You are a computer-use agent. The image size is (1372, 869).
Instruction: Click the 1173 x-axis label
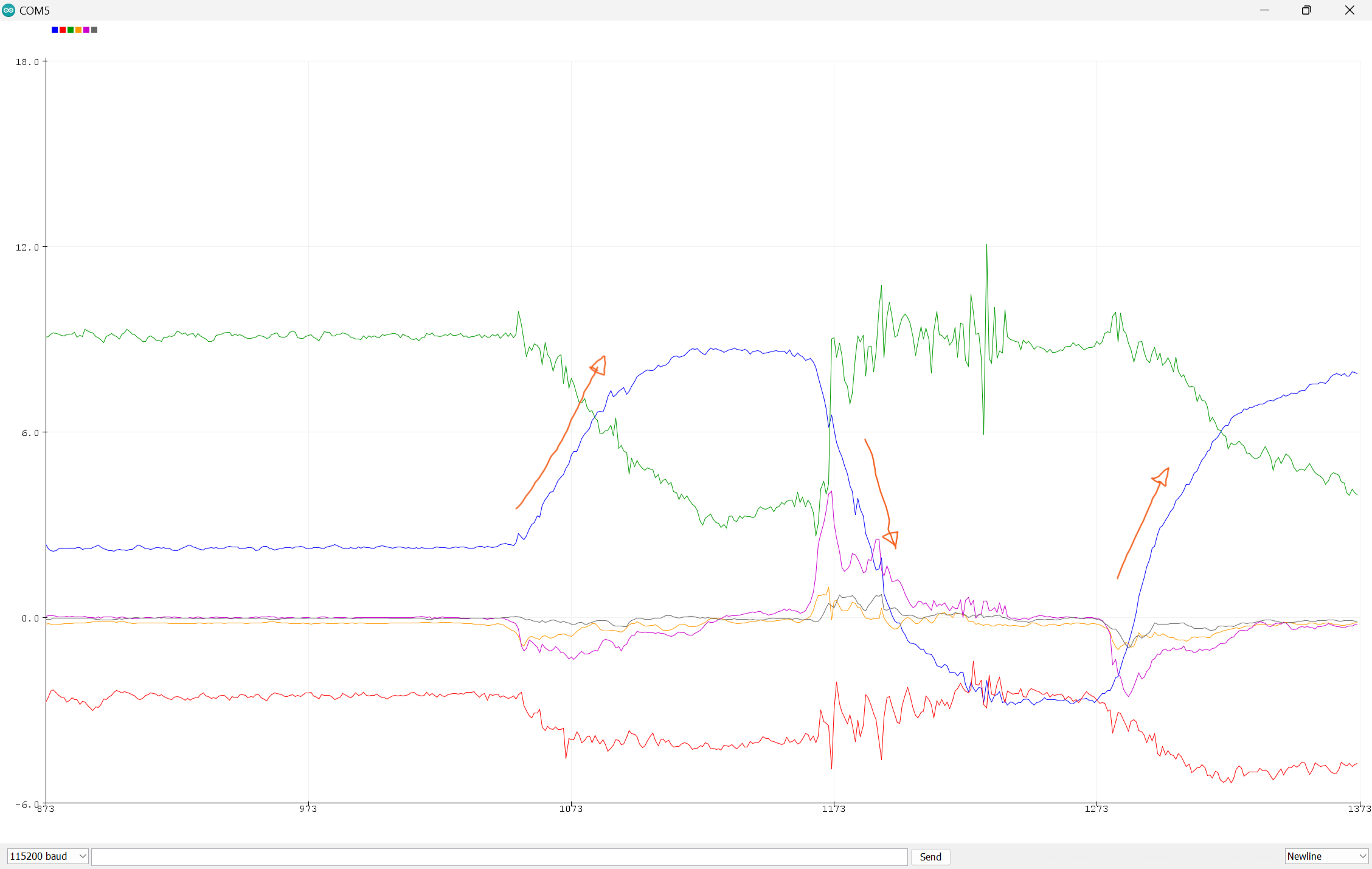[x=833, y=809]
